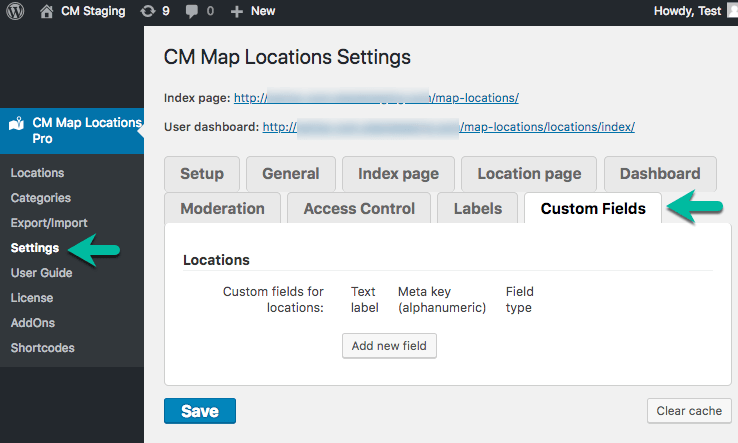
Task: Go to Categories in the sidebar
Action: (x=40, y=198)
